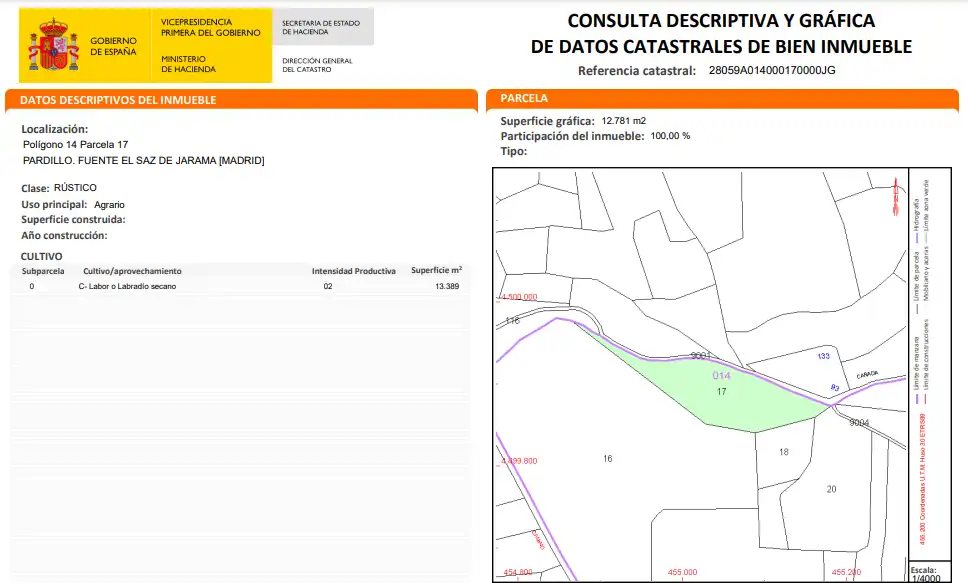968x583 pixels.
Task: Click "PARDILLO. FUENTE EL SAZ DE JARAMA [MADRID]"
Action: (x=144, y=161)
